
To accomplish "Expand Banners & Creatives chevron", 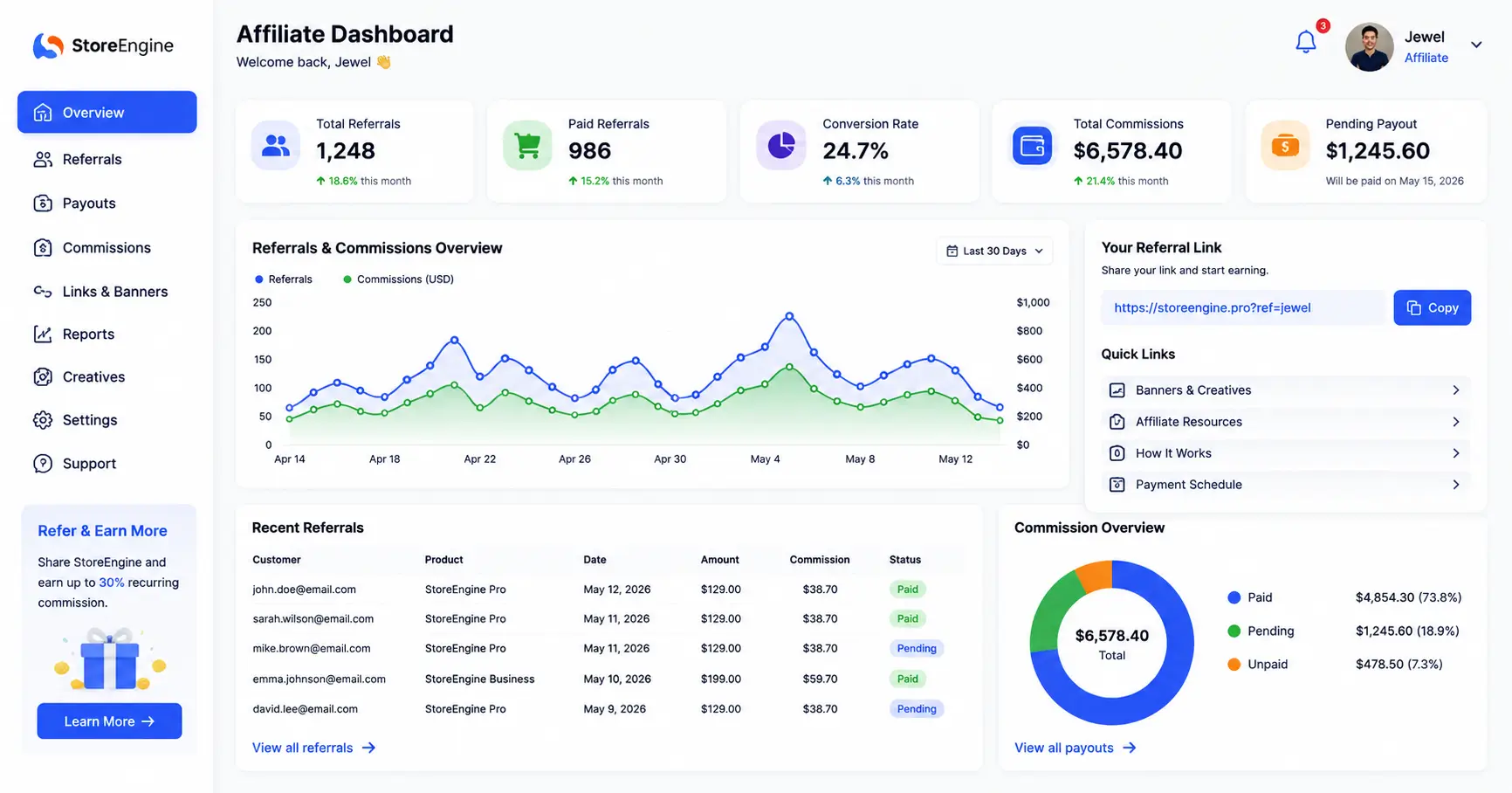I will (1455, 390).
